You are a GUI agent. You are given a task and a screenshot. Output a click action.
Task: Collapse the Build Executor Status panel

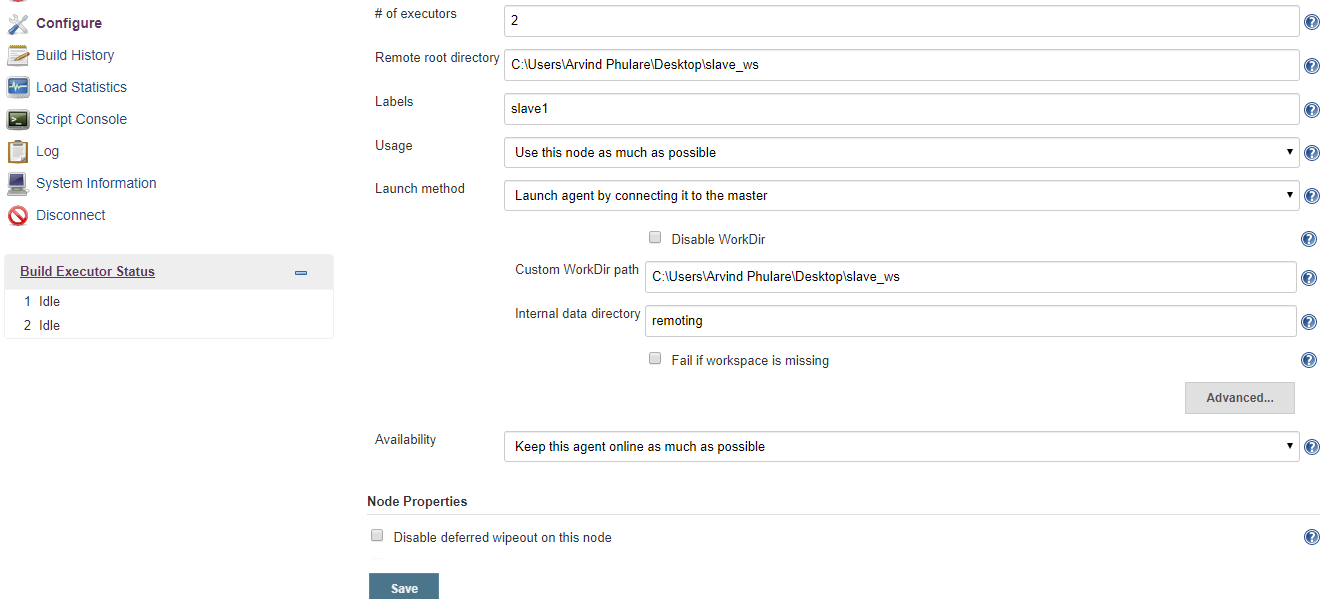[x=301, y=272]
